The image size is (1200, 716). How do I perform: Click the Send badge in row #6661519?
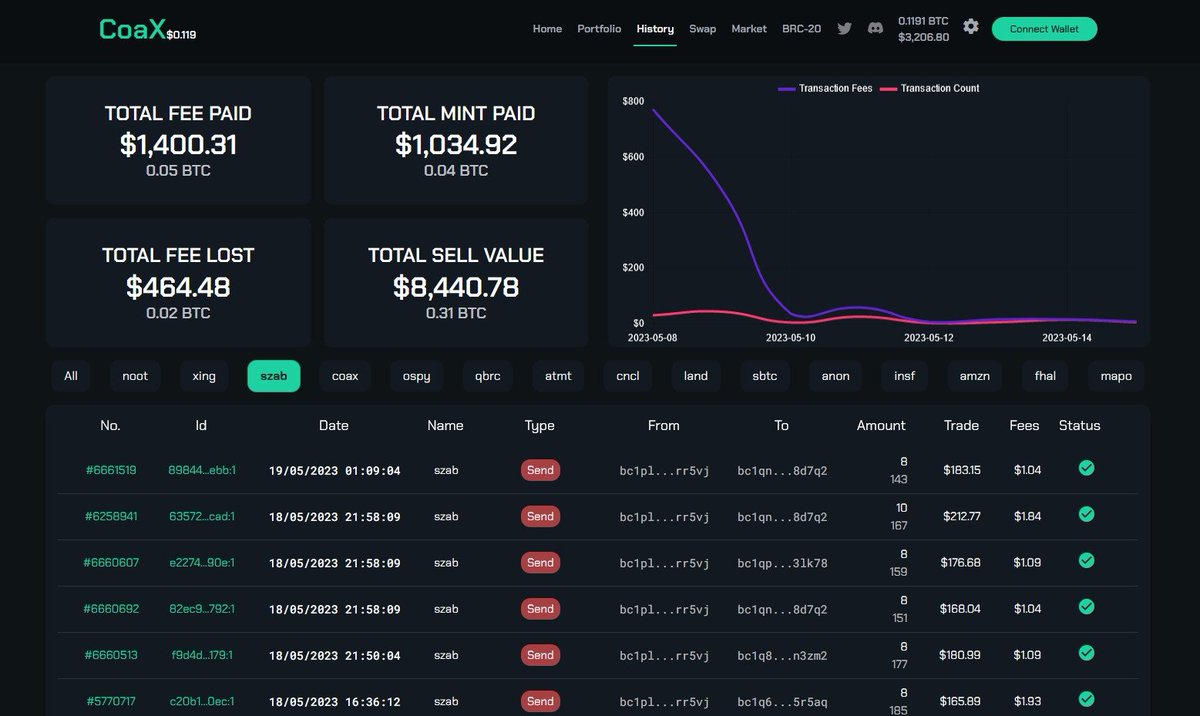coord(540,470)
